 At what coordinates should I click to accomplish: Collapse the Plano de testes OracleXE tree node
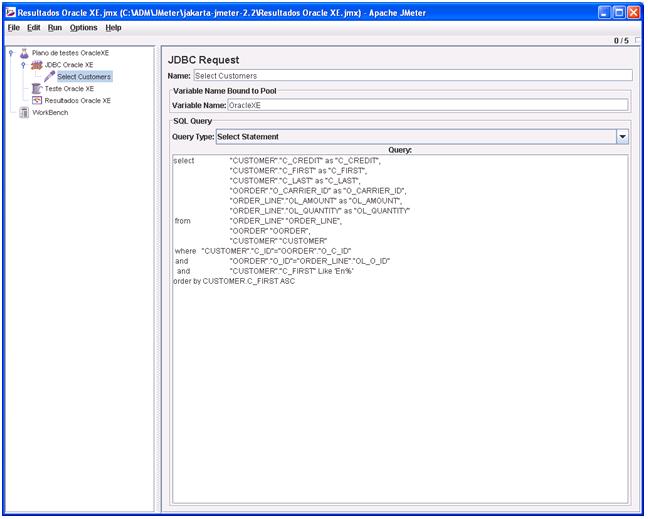click(x=11, y=52)
